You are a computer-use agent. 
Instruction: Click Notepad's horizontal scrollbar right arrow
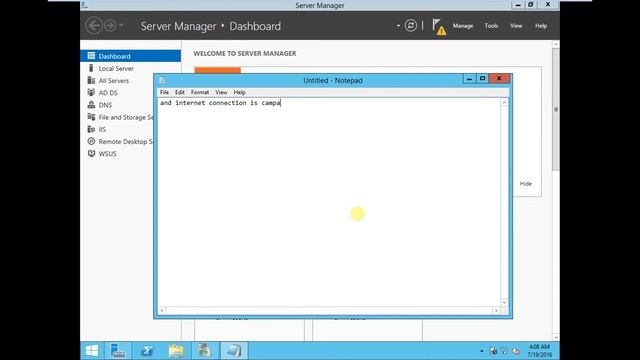(496, 311)
